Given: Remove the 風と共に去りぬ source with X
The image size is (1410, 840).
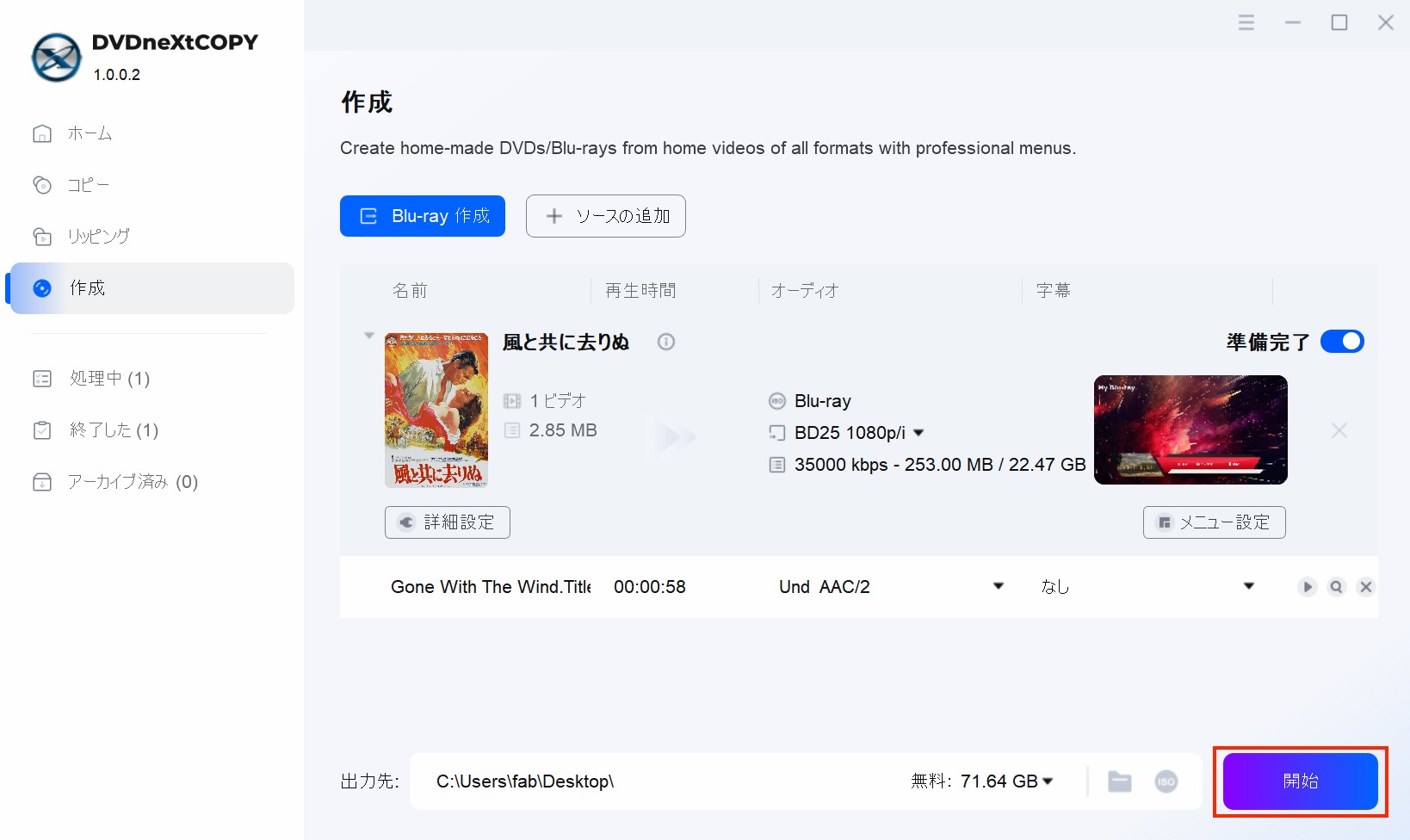Looking at the screenshot, I should 1339,430.
